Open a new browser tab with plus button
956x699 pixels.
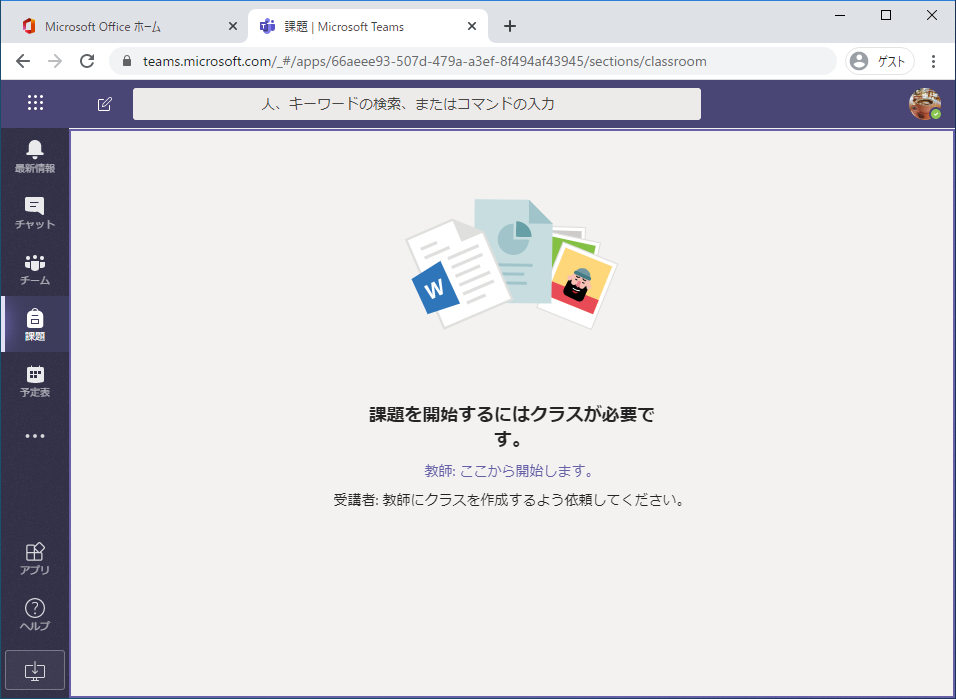pos(510,26)
